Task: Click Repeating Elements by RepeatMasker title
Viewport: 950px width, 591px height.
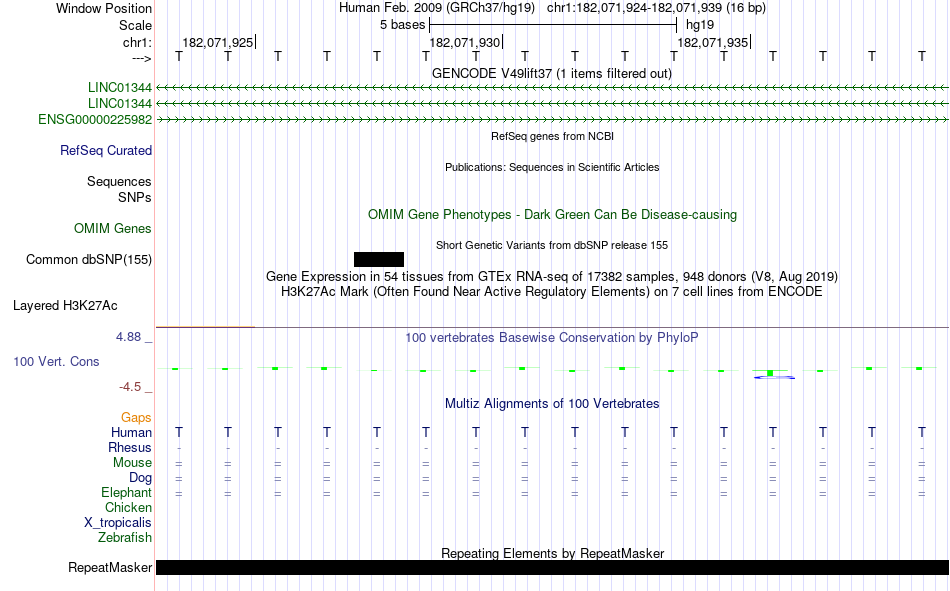Action: coord(552,553)
